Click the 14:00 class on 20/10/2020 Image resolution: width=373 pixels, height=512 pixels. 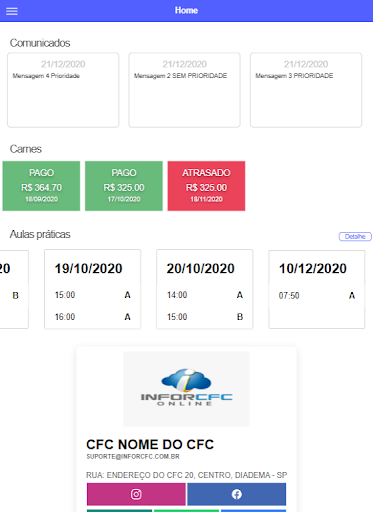point(205,295)
